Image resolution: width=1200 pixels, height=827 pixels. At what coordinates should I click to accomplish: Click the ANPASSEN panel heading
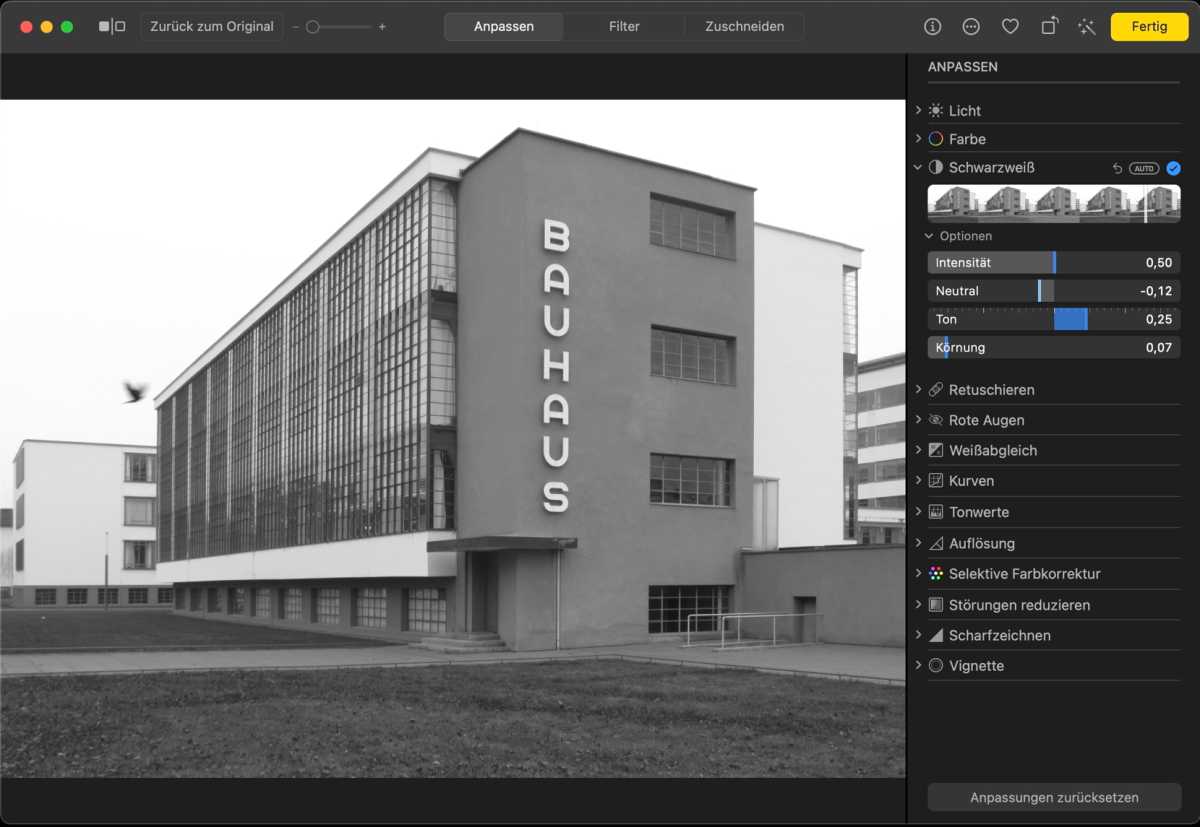pos(963,67)
